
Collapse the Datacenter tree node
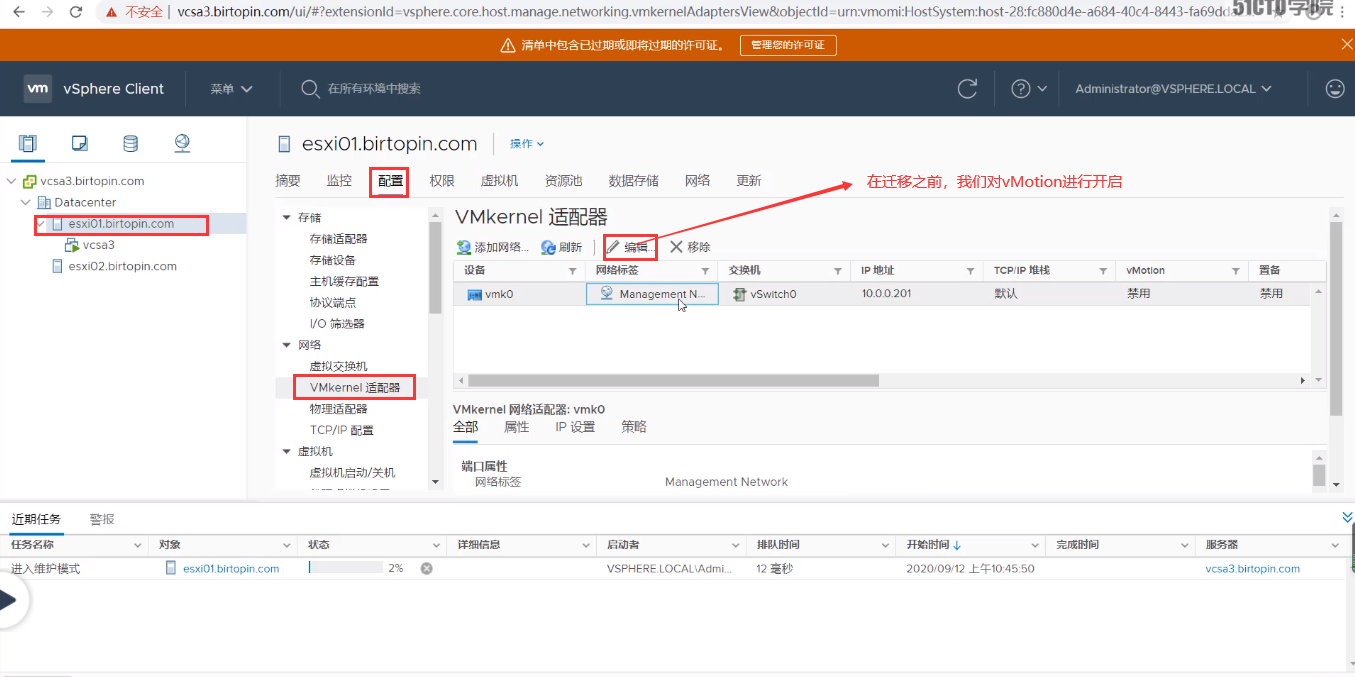(27, 203)
